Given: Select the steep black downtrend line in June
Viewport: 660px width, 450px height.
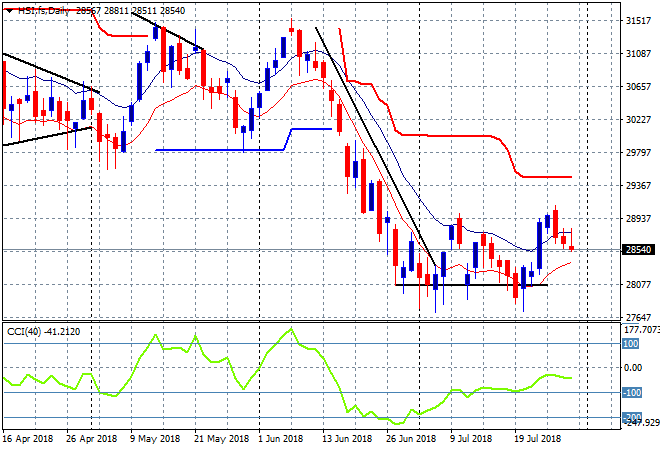Looking at the screenshot, I should pyautogui.click(x=376, y=148).
